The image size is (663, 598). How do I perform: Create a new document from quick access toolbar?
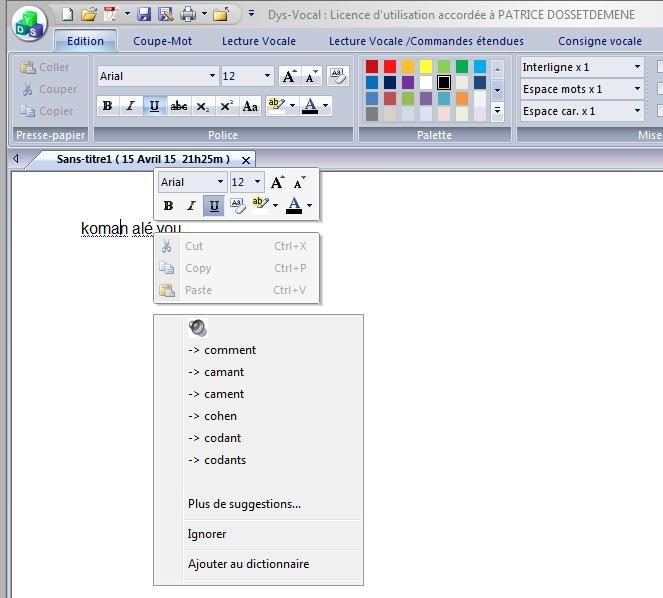[x=68, y=14]
